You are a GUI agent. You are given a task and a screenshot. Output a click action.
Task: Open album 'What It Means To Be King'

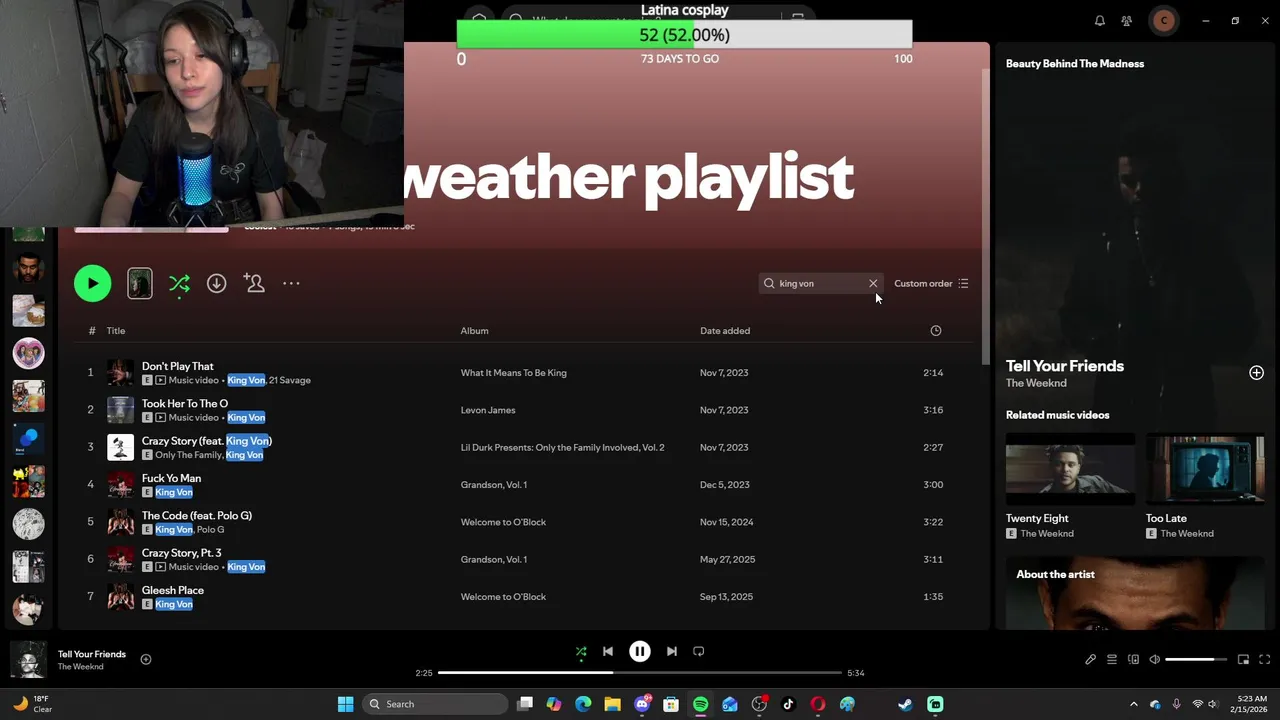(513, 373)
